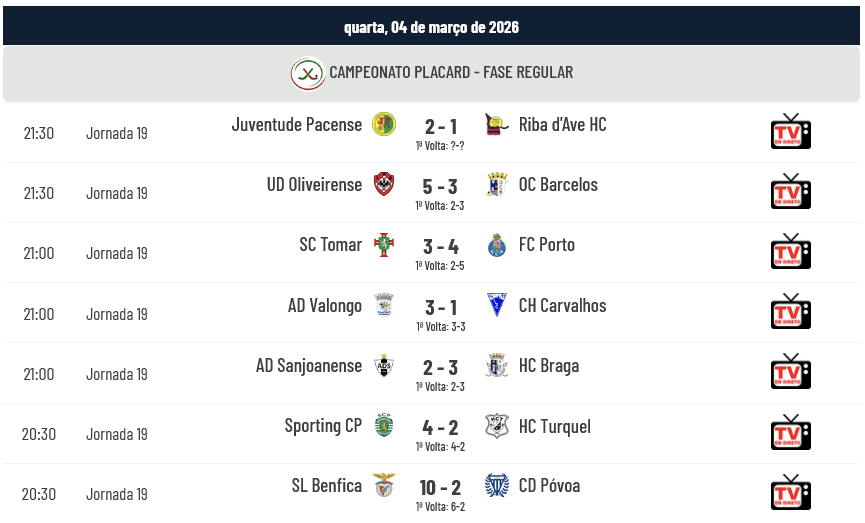Click Jornada 19 in the Sanjoanense row
The image size is (865, 523).
point(117,374)
